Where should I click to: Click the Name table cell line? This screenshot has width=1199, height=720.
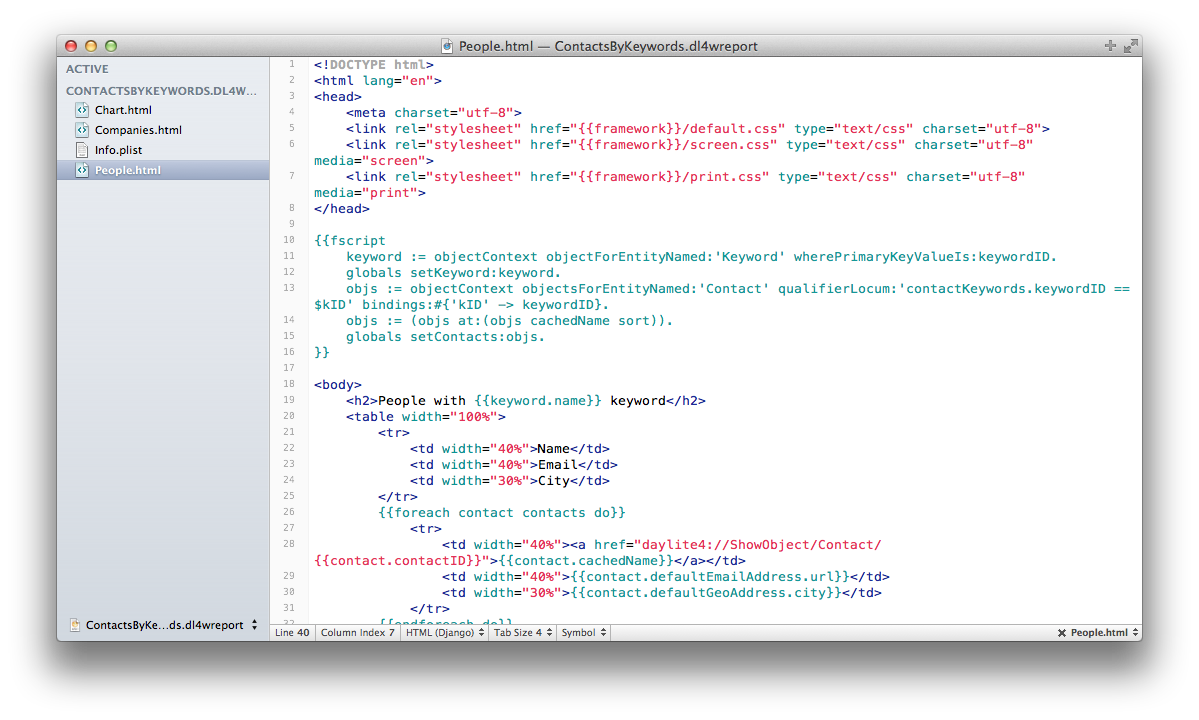[510, 449]
